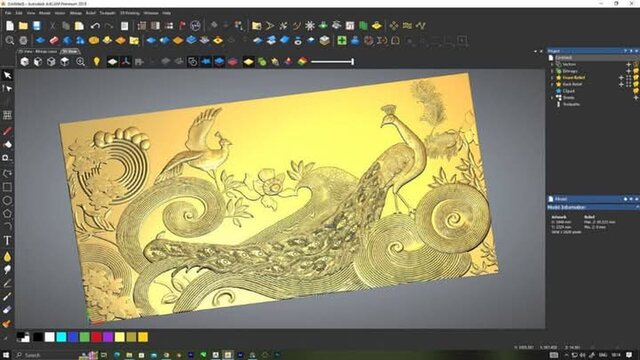Pick the cyan color swatch
640x360 pixels.
pos(61,337)
